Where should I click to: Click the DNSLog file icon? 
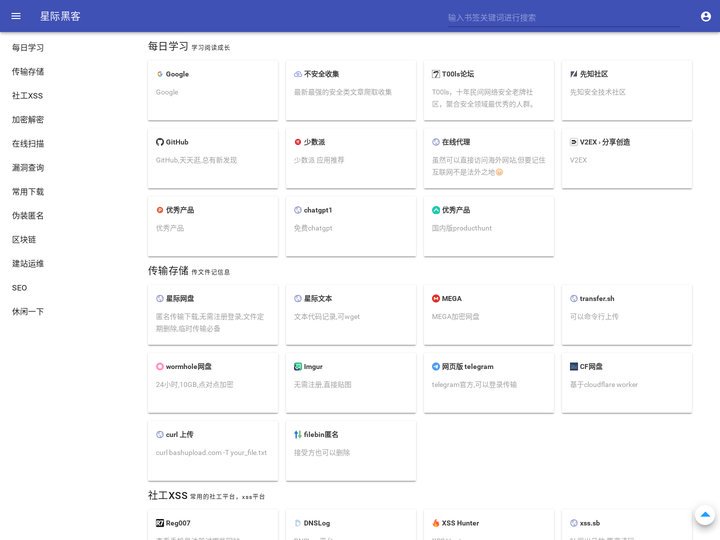coord(298,523)
